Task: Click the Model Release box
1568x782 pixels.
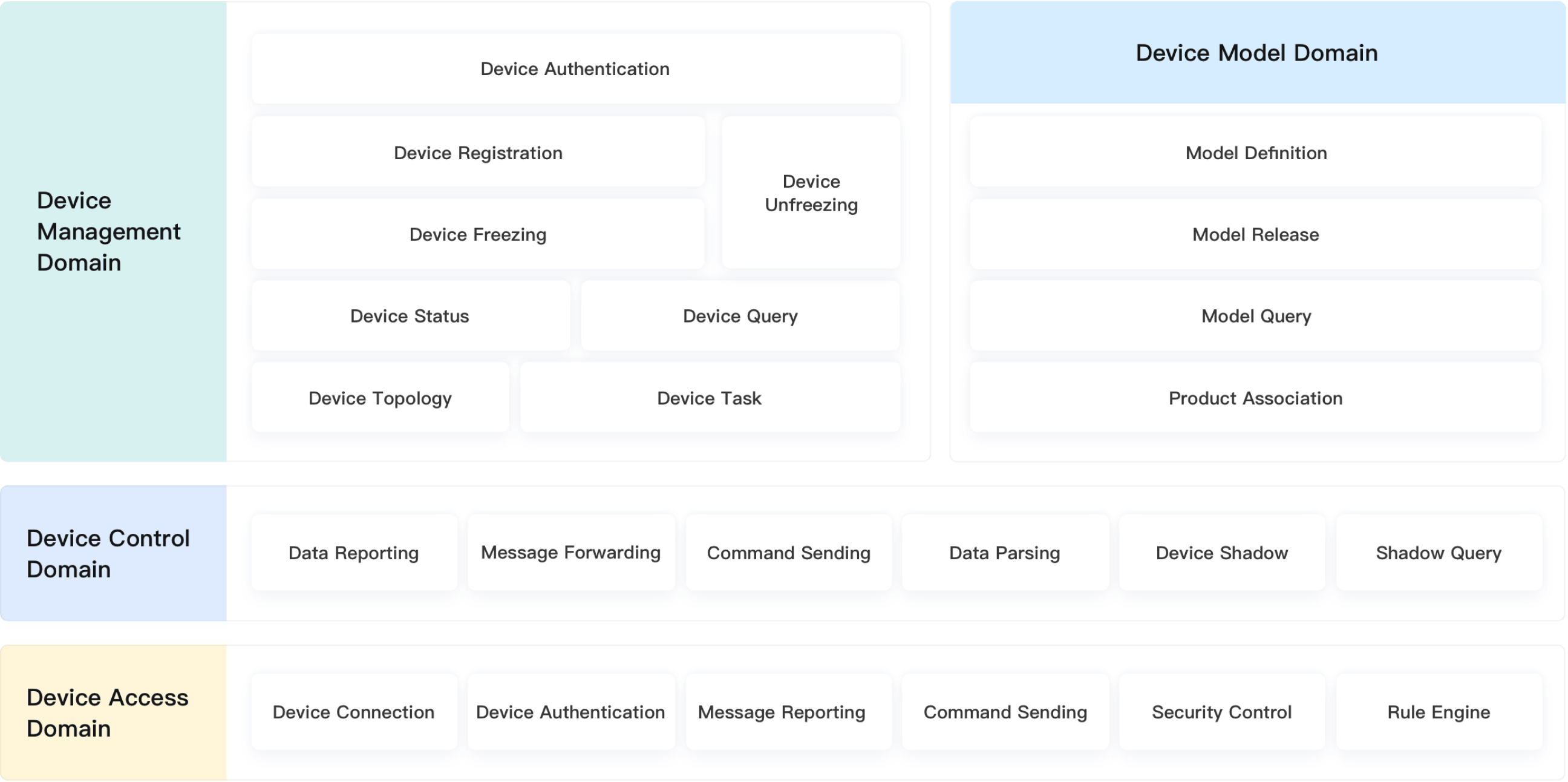Action: [1256, 234]
